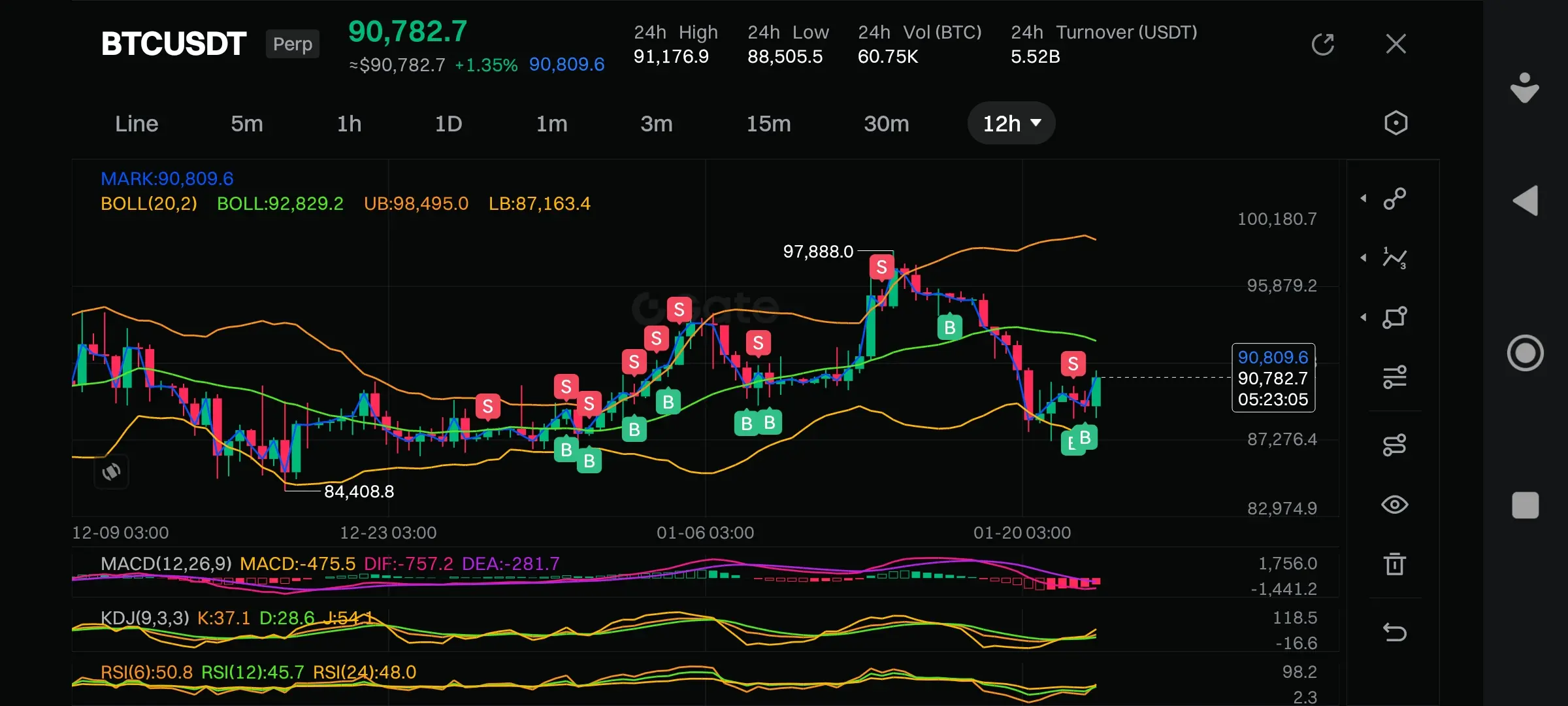Expand the shape tool options arrow
The height and width of the screenshot is (706, 1568).
click(1364, 317)
